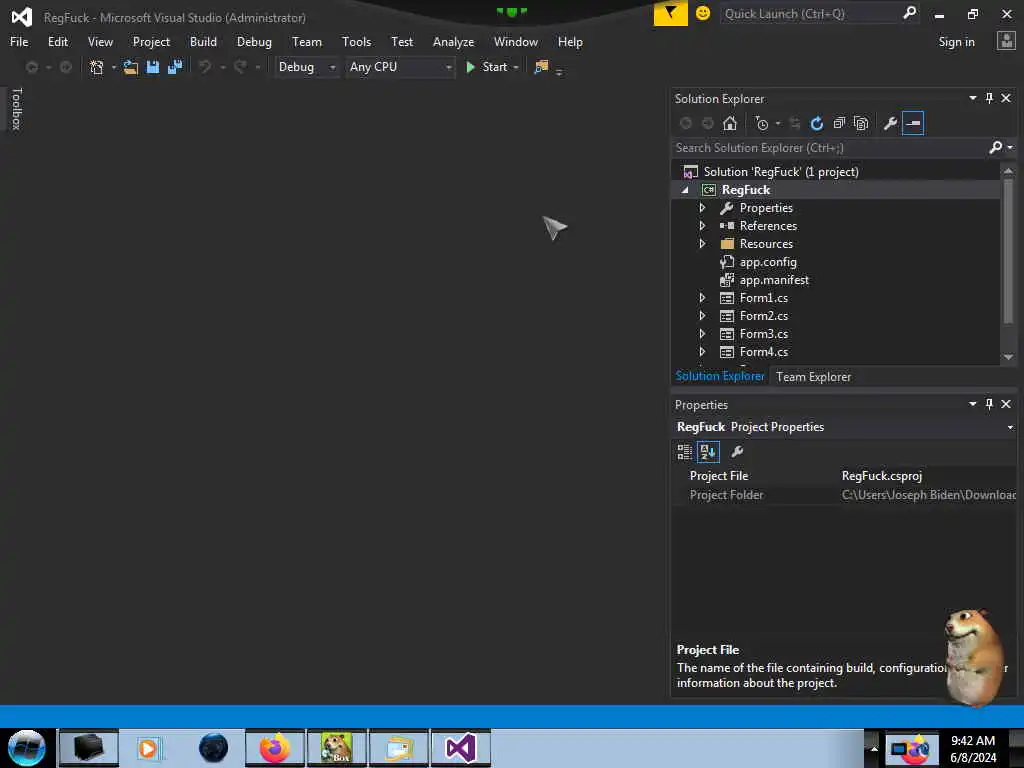Open the Debug menu
The height and width of the screenshot is (768, 1024).
pos(254,42)
